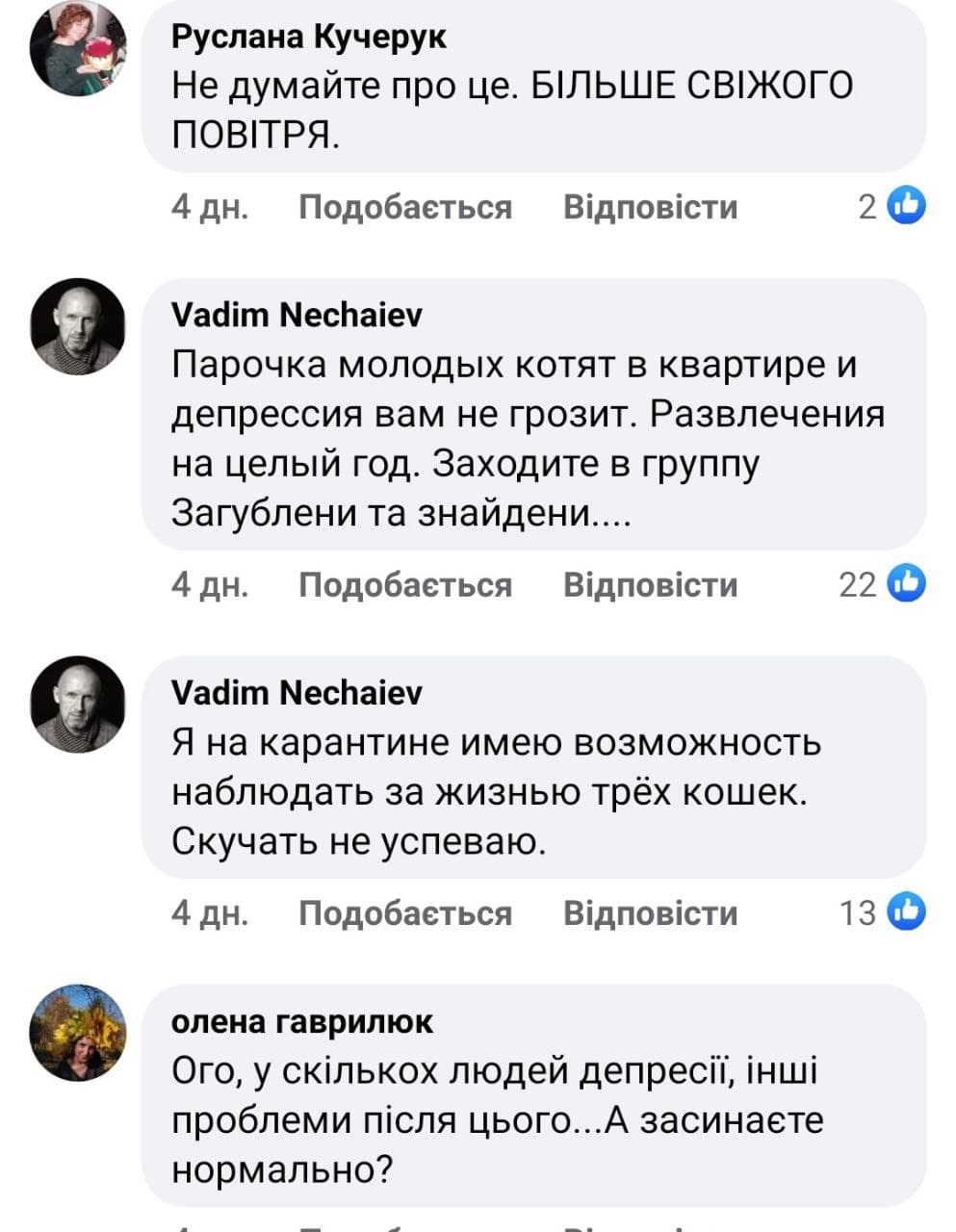Click like reaction icon on Руслана Кучерук's comment
Screen dimensions: 956x1232
tap(906, 205)
